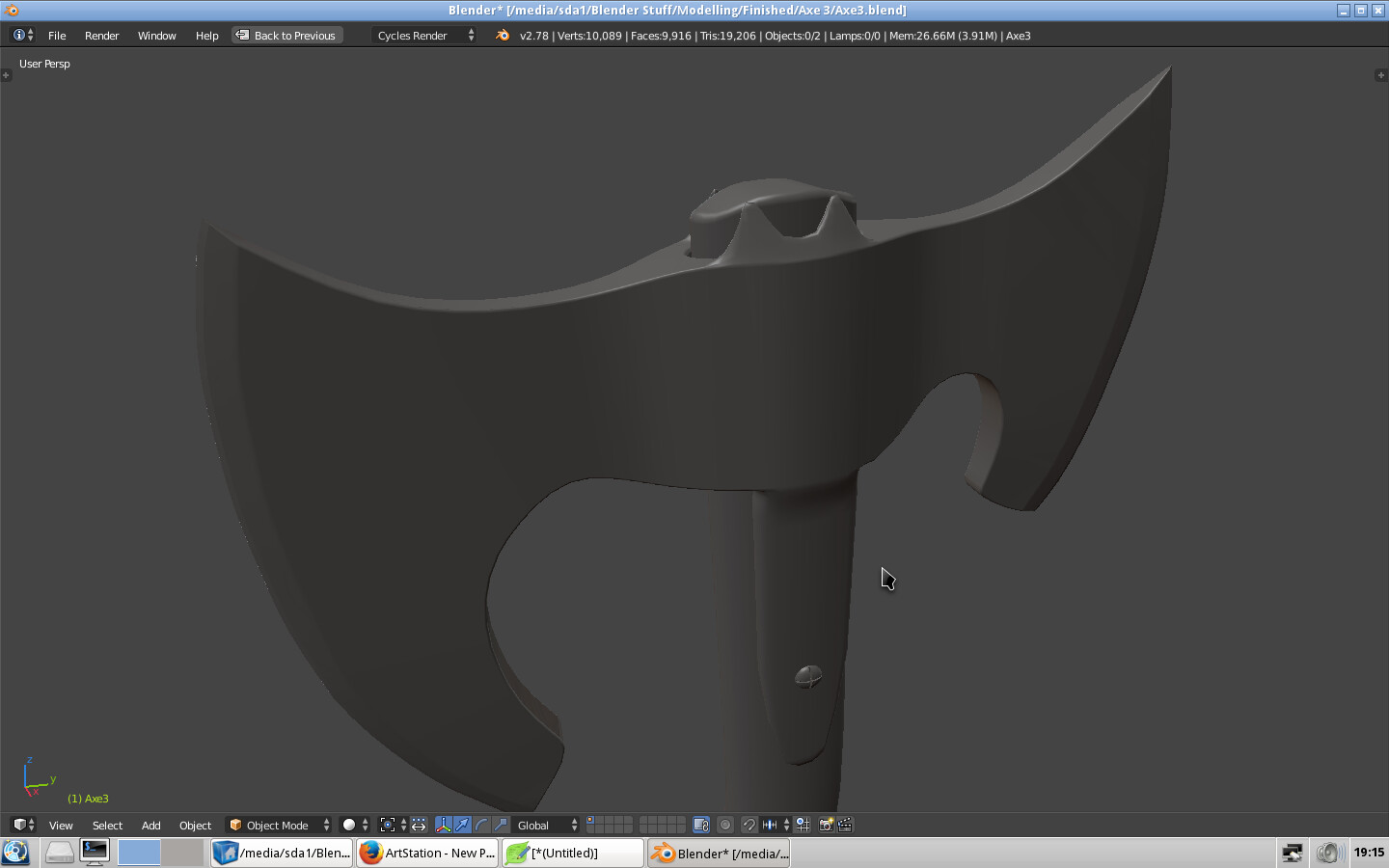Toggle snap magnet during transform
Viewport: 1389px width, 868px height.
[x=749, y=825]
